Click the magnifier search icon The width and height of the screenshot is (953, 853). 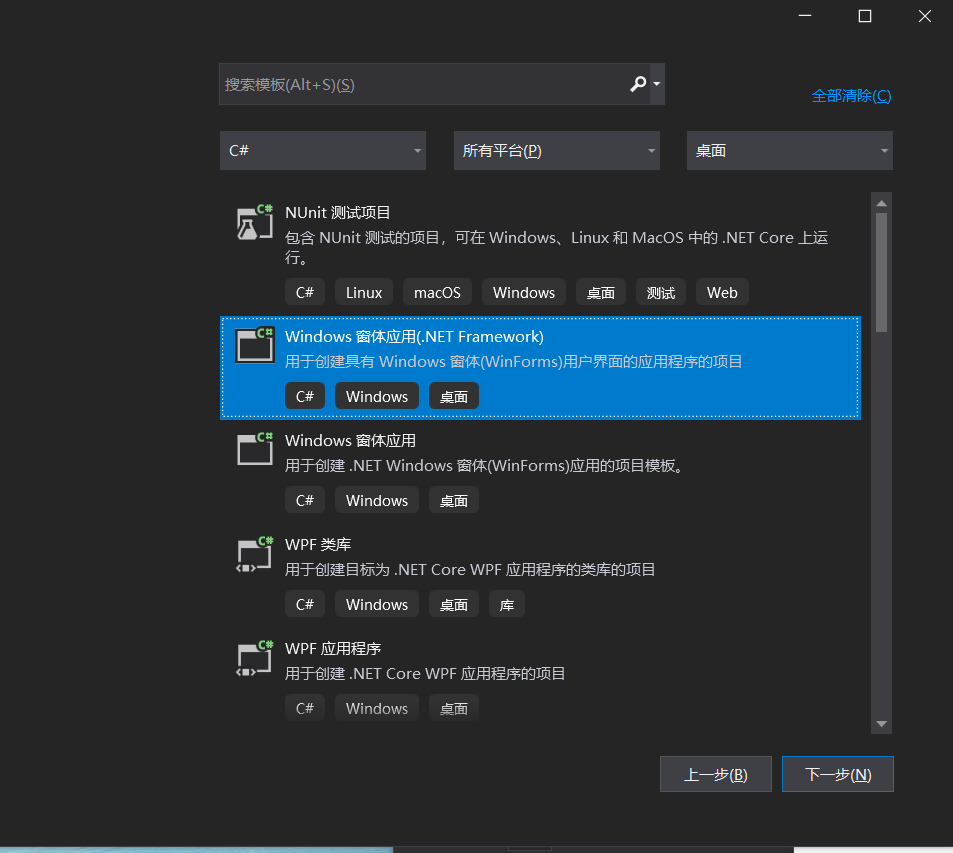click(638, 84)
